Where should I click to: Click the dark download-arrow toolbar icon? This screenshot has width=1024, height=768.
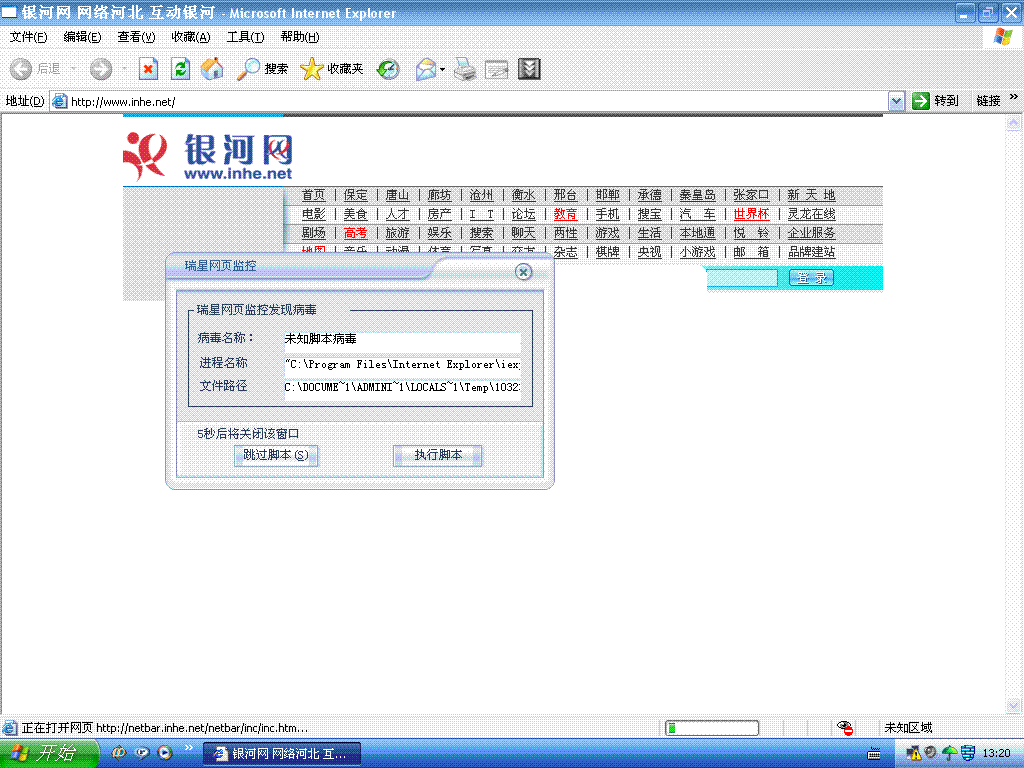[x=529, y=69]
